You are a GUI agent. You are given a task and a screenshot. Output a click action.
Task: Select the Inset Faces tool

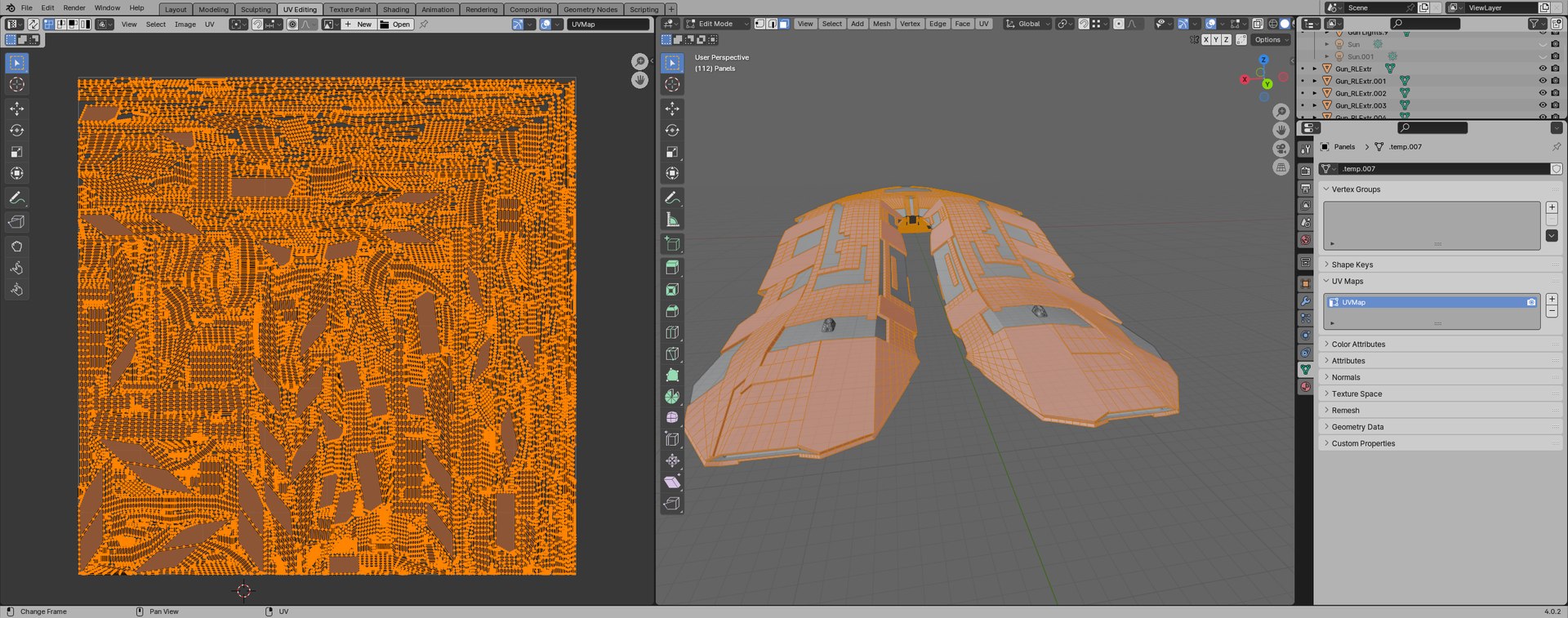pyautogui.click(x=672, y=290)
